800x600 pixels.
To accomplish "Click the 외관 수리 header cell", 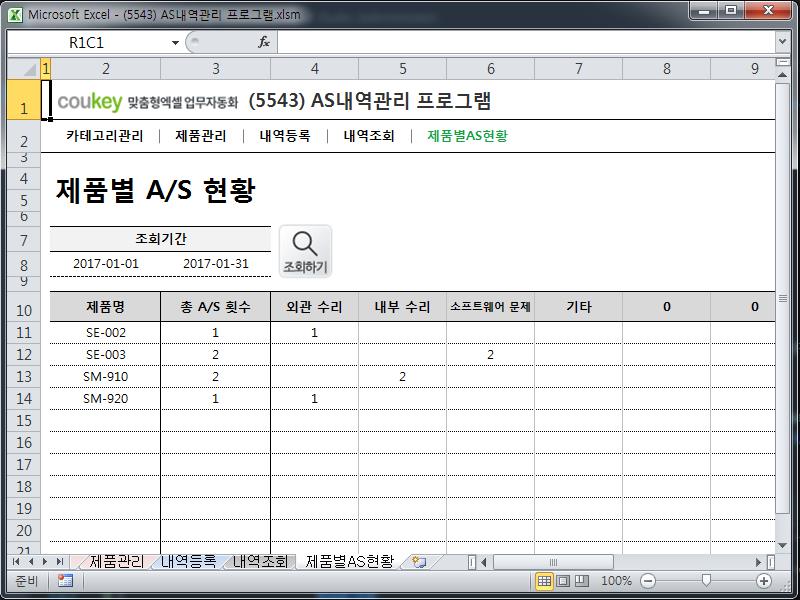I will pyautogui.click(x=314, y=307).
